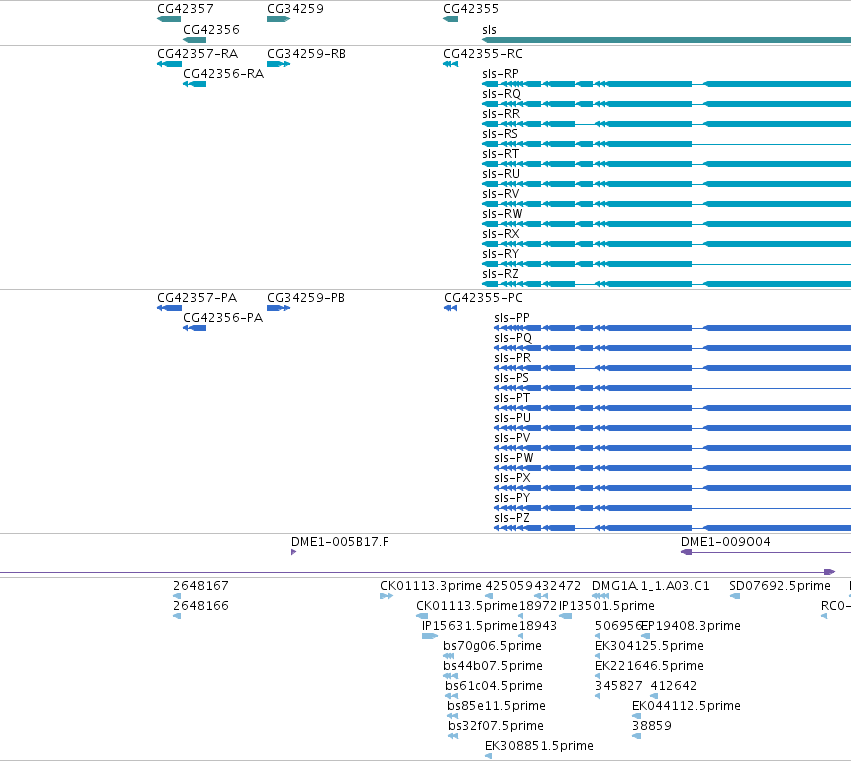The image size is (851, 761).
Task: Select the CG42357-PA protein label
Action: coord(197,298)
